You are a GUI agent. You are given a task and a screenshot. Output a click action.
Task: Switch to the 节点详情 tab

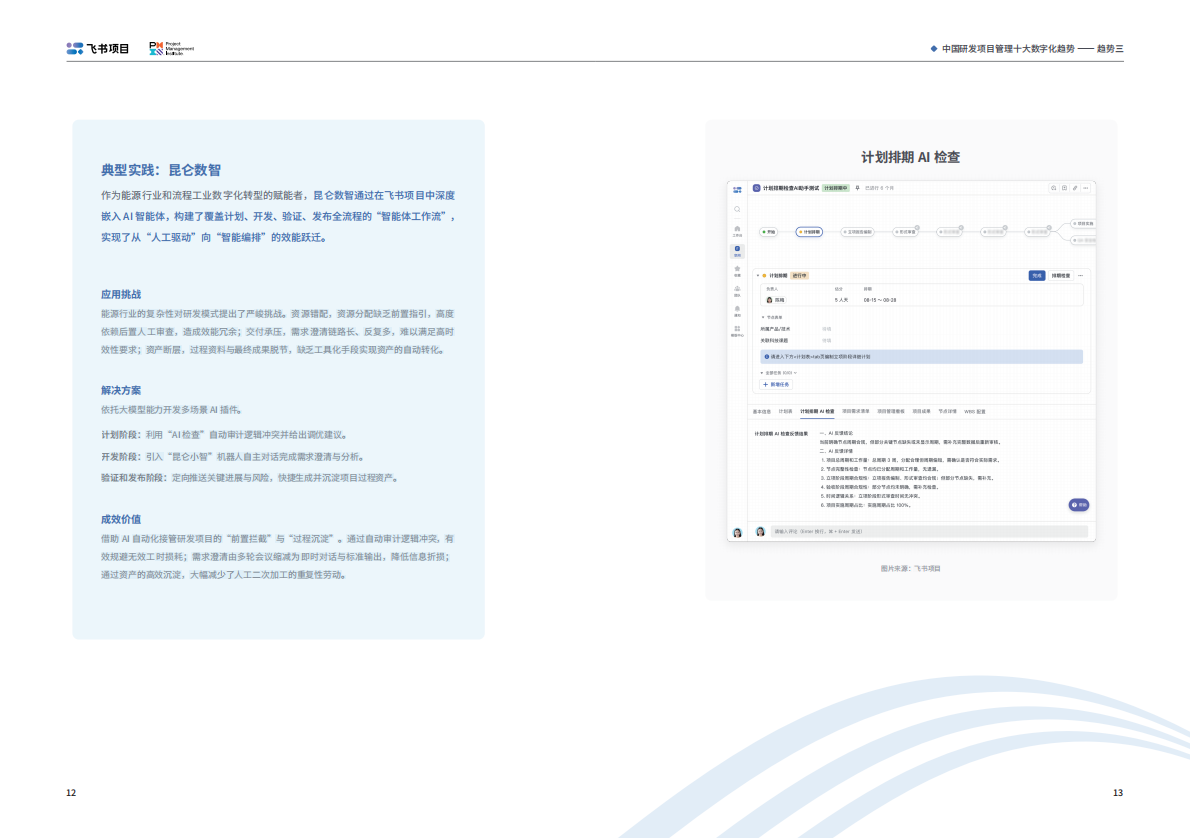(x=947, y=411)
